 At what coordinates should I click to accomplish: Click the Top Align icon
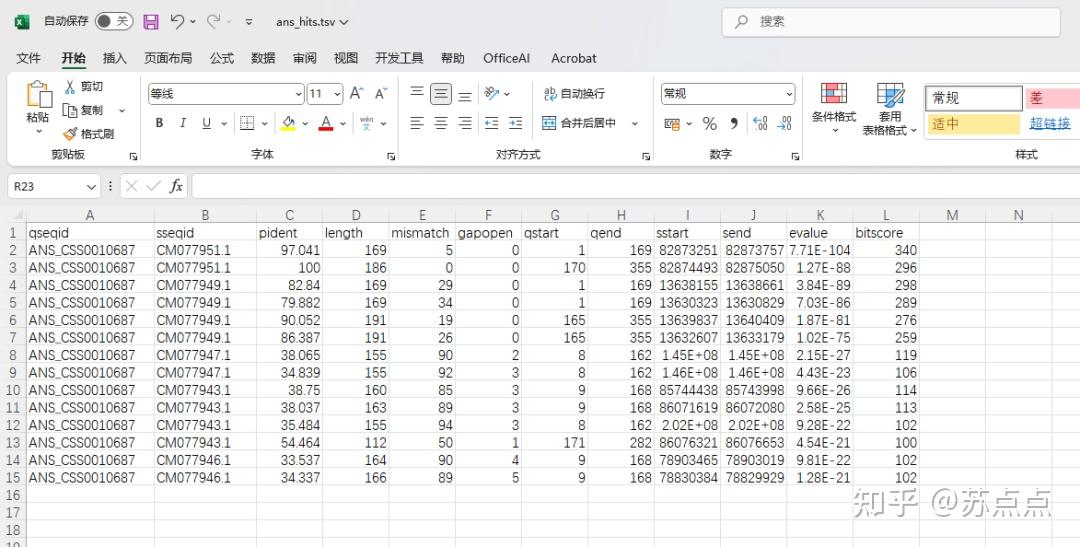tap(417, 93)
